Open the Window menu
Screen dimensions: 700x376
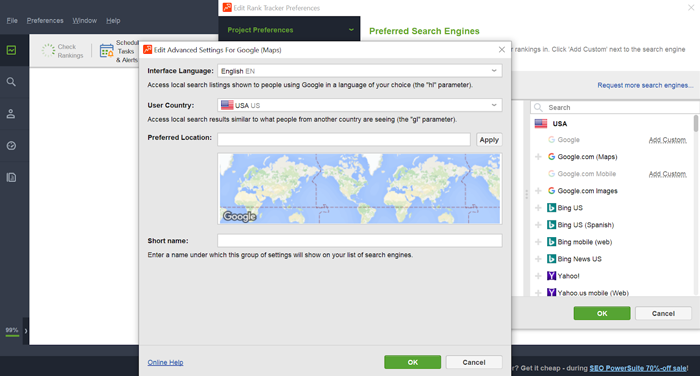coord(84,21)
